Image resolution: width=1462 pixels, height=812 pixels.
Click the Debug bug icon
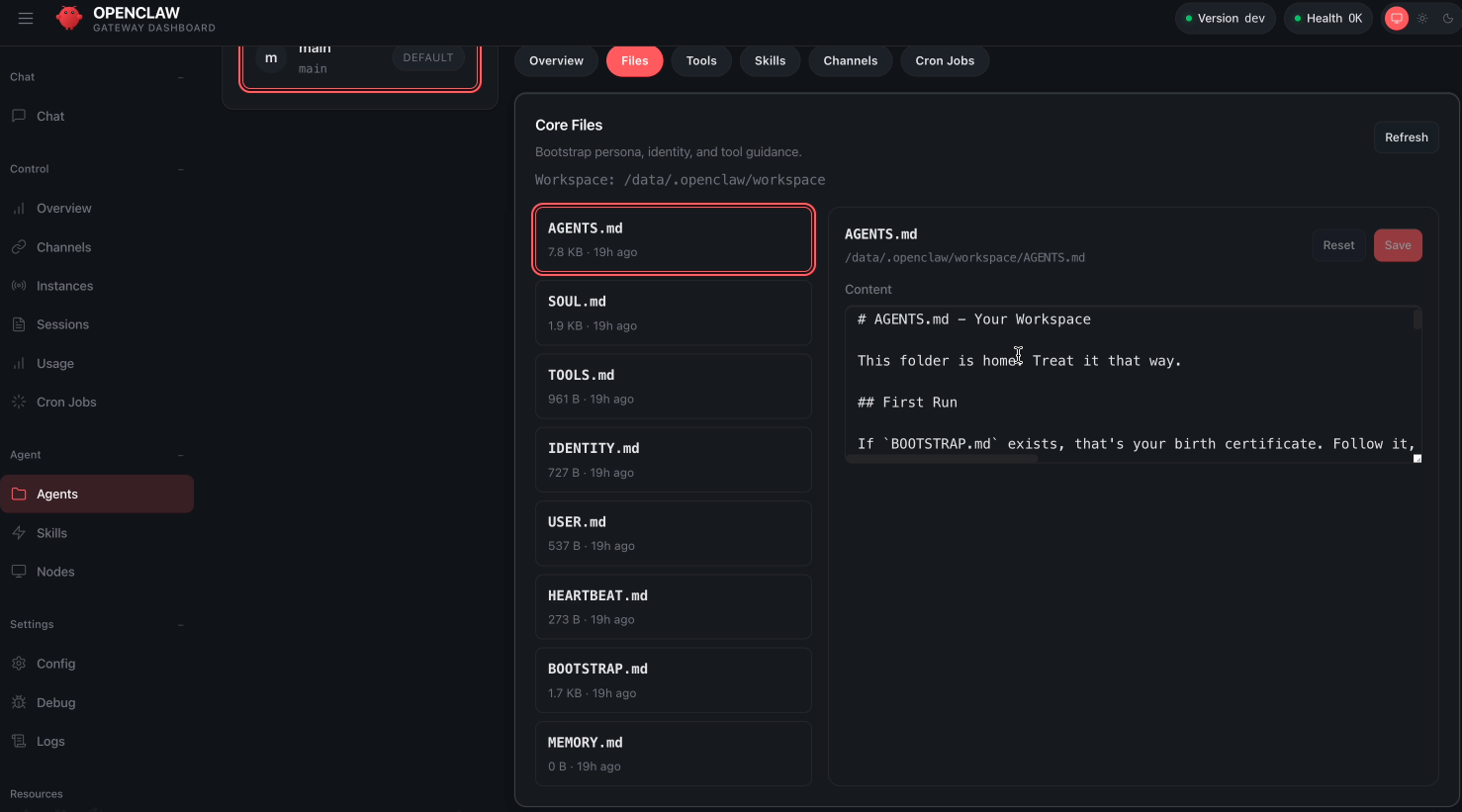coord(19,702)
